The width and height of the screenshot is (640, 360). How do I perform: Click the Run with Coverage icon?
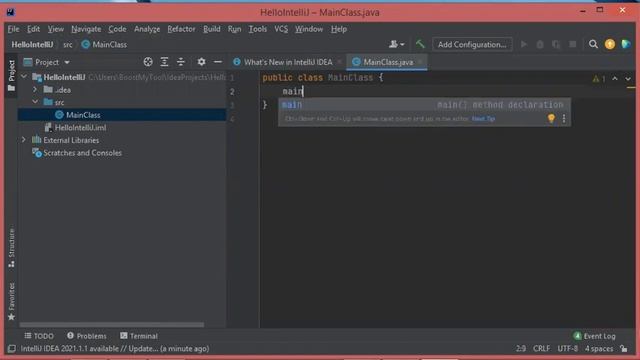(556, 44)
